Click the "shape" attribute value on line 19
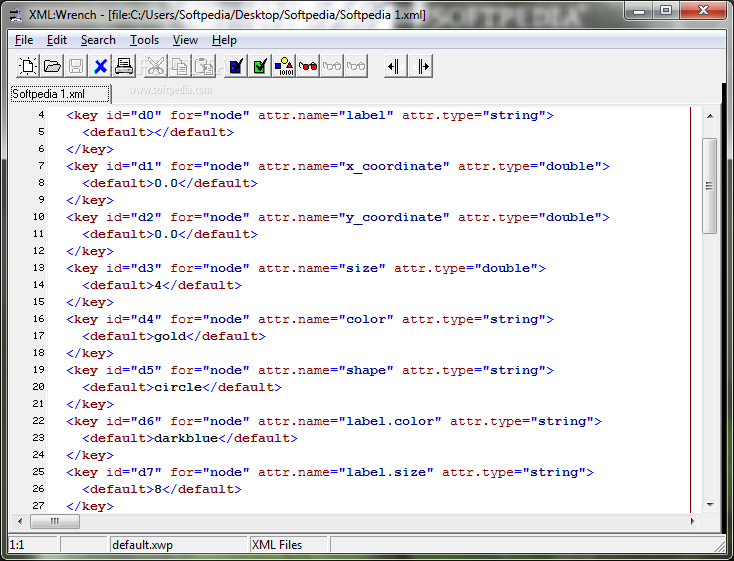Image resolution: width=734 pixels, height=561 pixels. (x=366, y=370)
